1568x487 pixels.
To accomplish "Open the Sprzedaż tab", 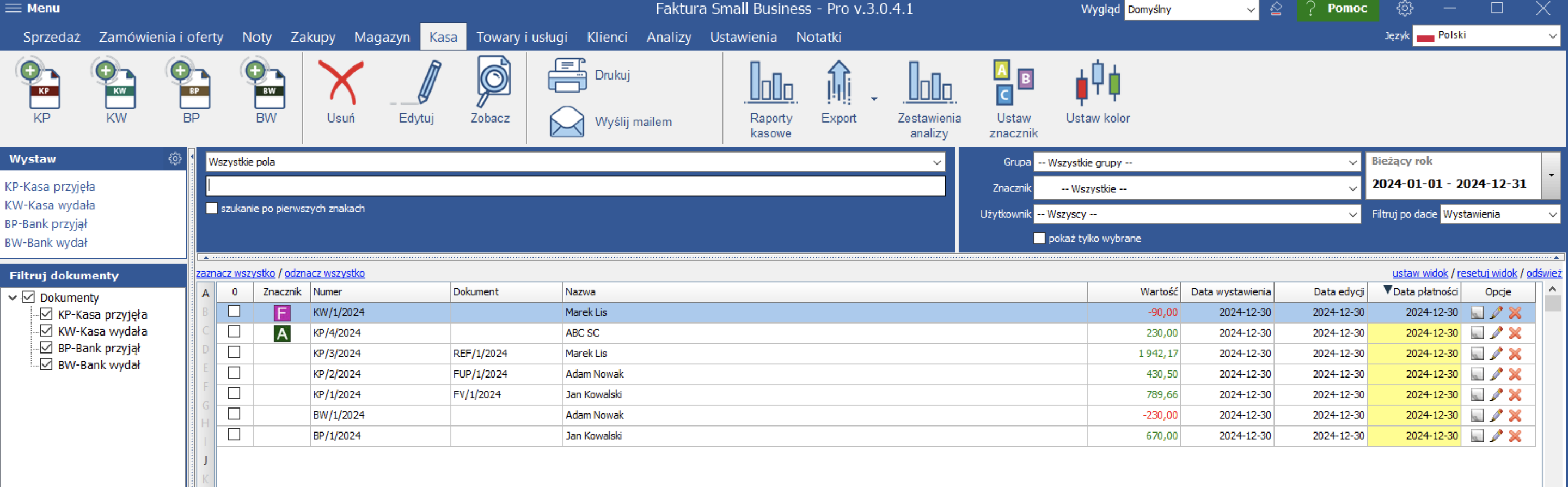I will point(52,37).
